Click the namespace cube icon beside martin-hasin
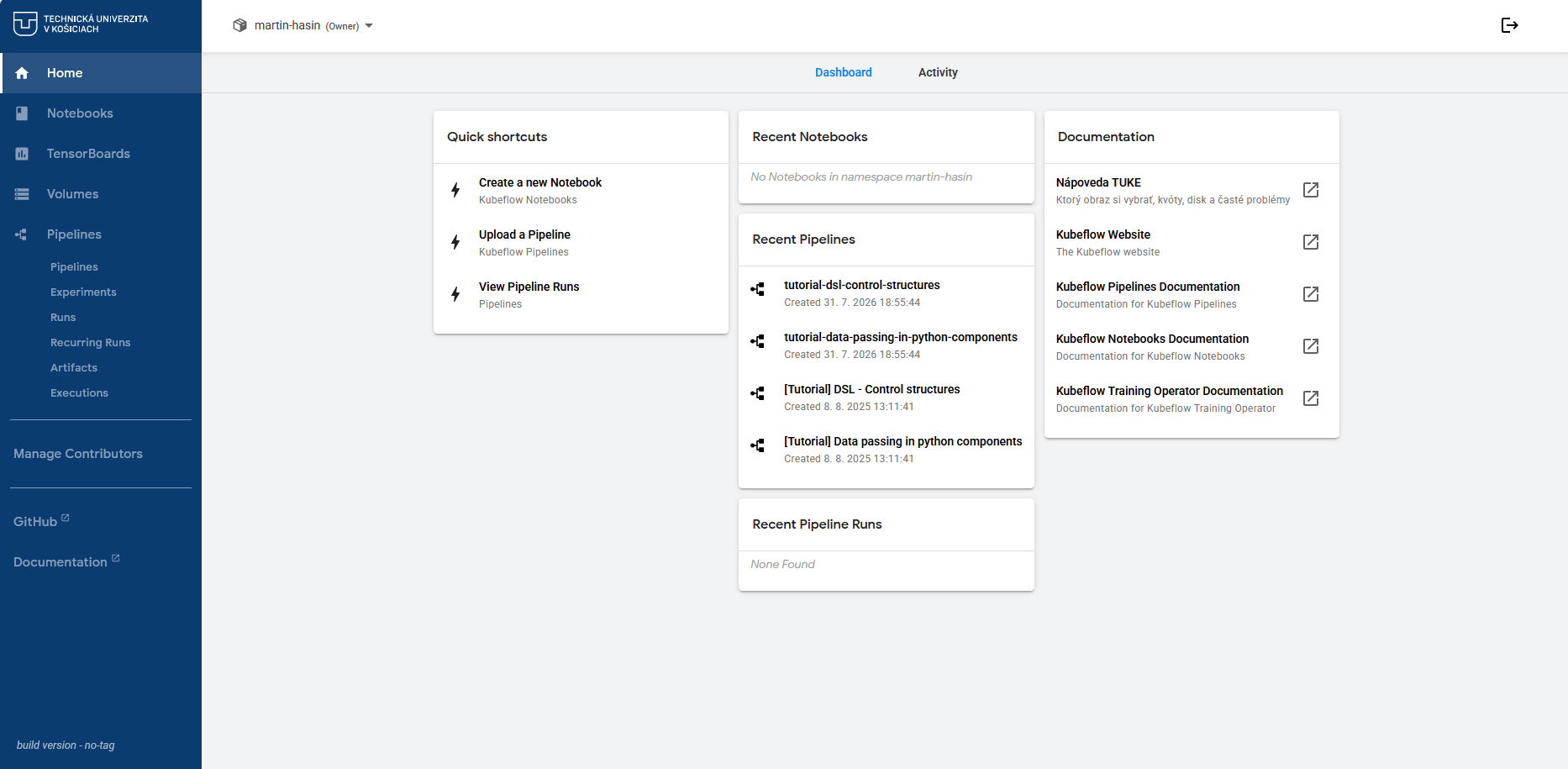 [x=239, y=25]
